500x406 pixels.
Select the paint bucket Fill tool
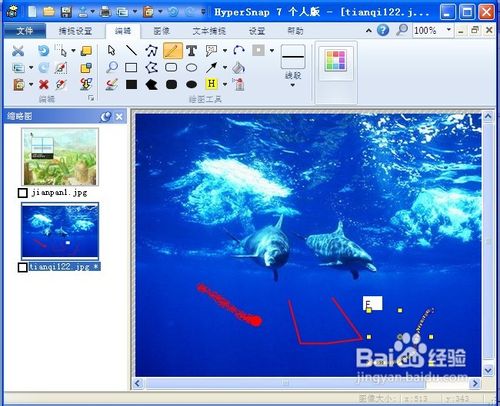[x=239, y=68]
